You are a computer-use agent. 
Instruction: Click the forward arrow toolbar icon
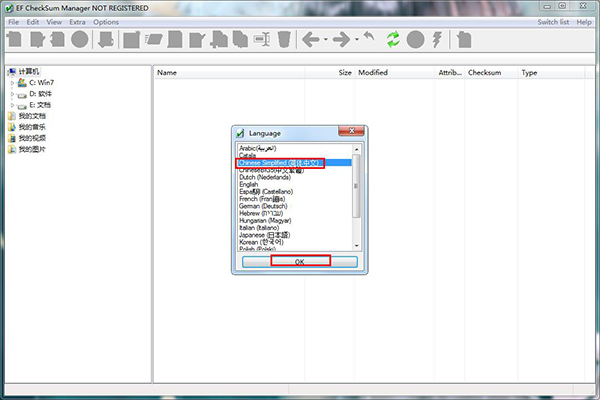342,40
